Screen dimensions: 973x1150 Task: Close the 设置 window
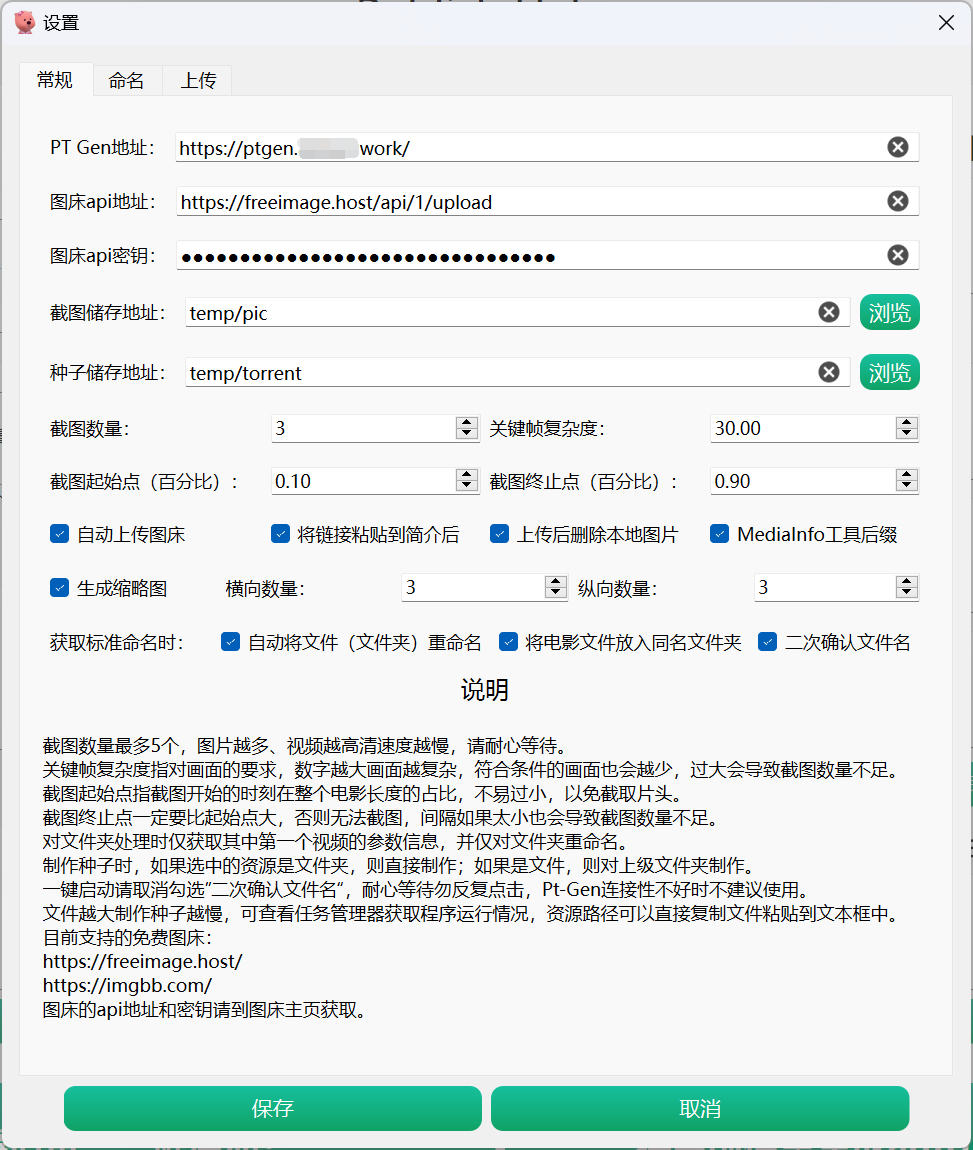(x=946, y=23)
